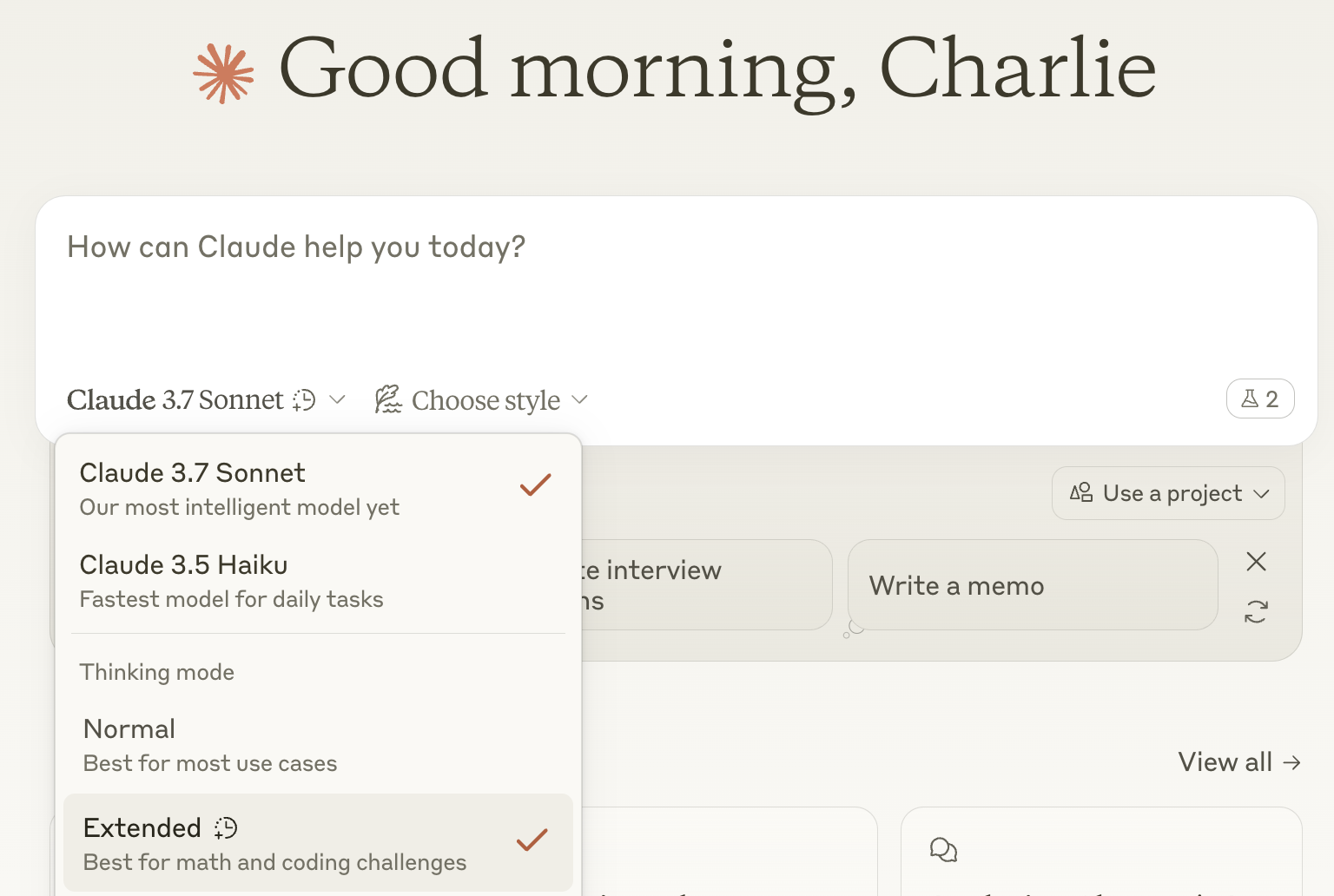Choose Claude 3.5 Haiku from model menu
Image resolution: width=1334 pixels, height=896 pixels.
318,582
